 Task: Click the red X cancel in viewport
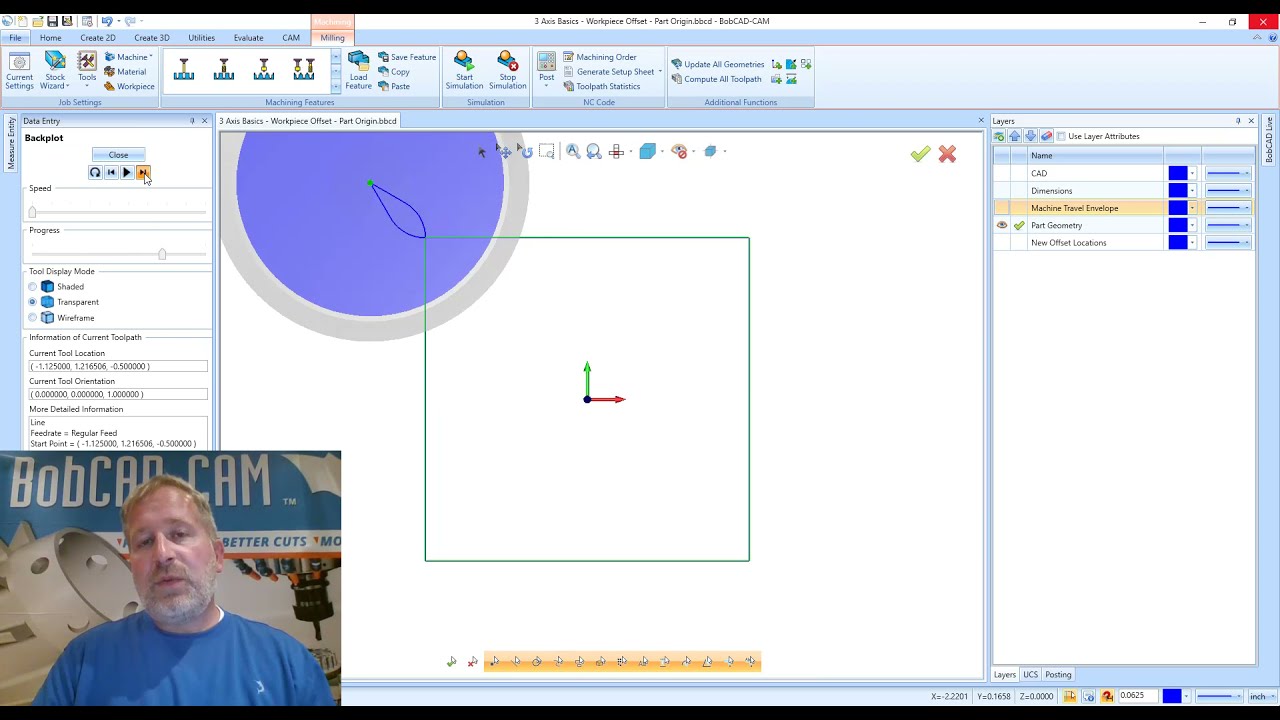[x=947, y=154]
